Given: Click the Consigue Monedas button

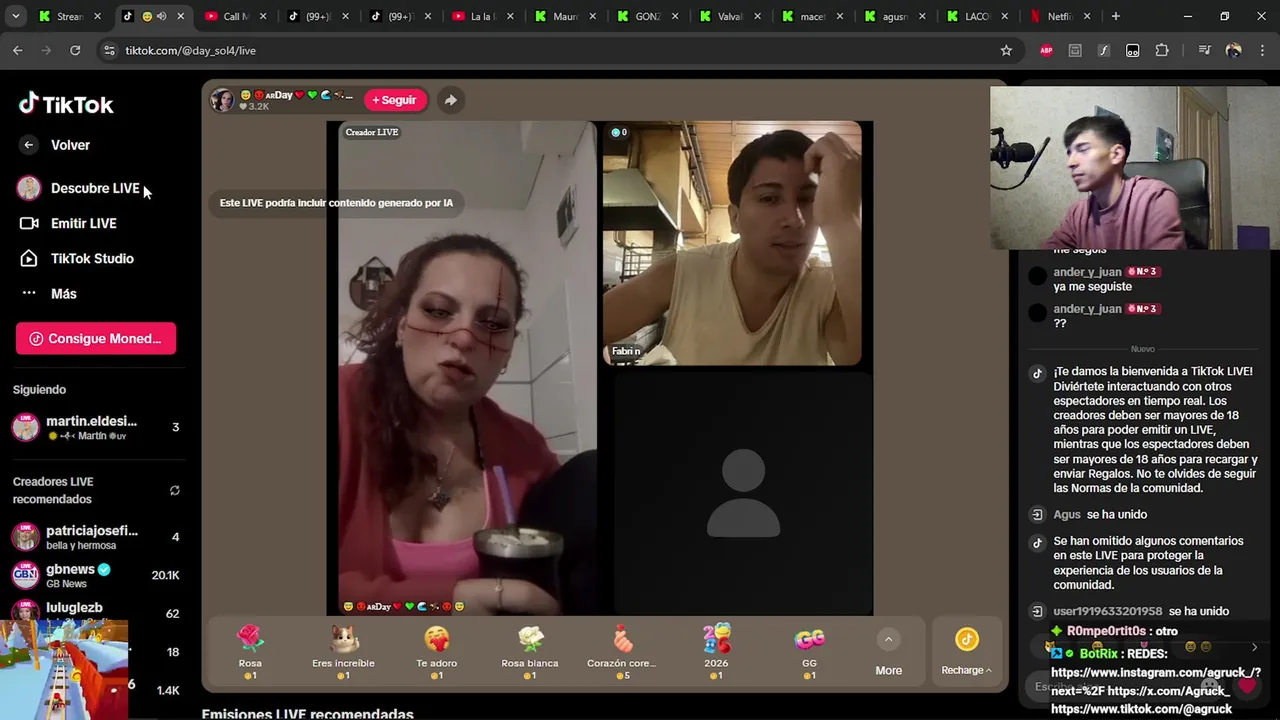Looking at the screenshot, I should click(x=96, y=338).
